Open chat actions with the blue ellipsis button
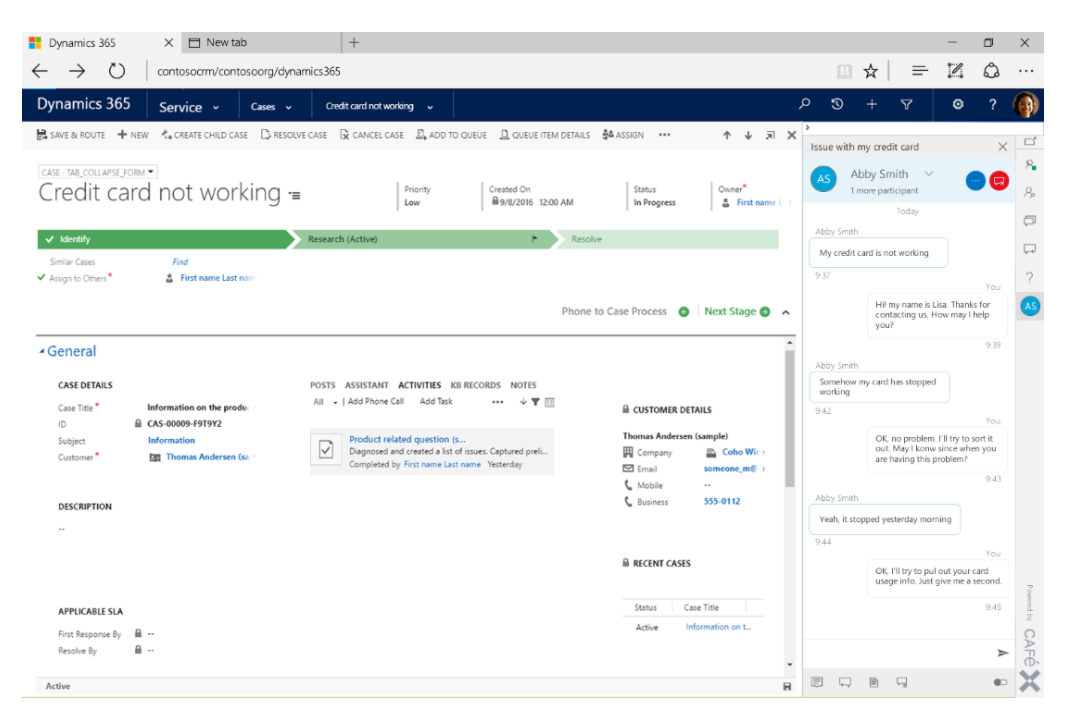 click(x=976, y=181)
